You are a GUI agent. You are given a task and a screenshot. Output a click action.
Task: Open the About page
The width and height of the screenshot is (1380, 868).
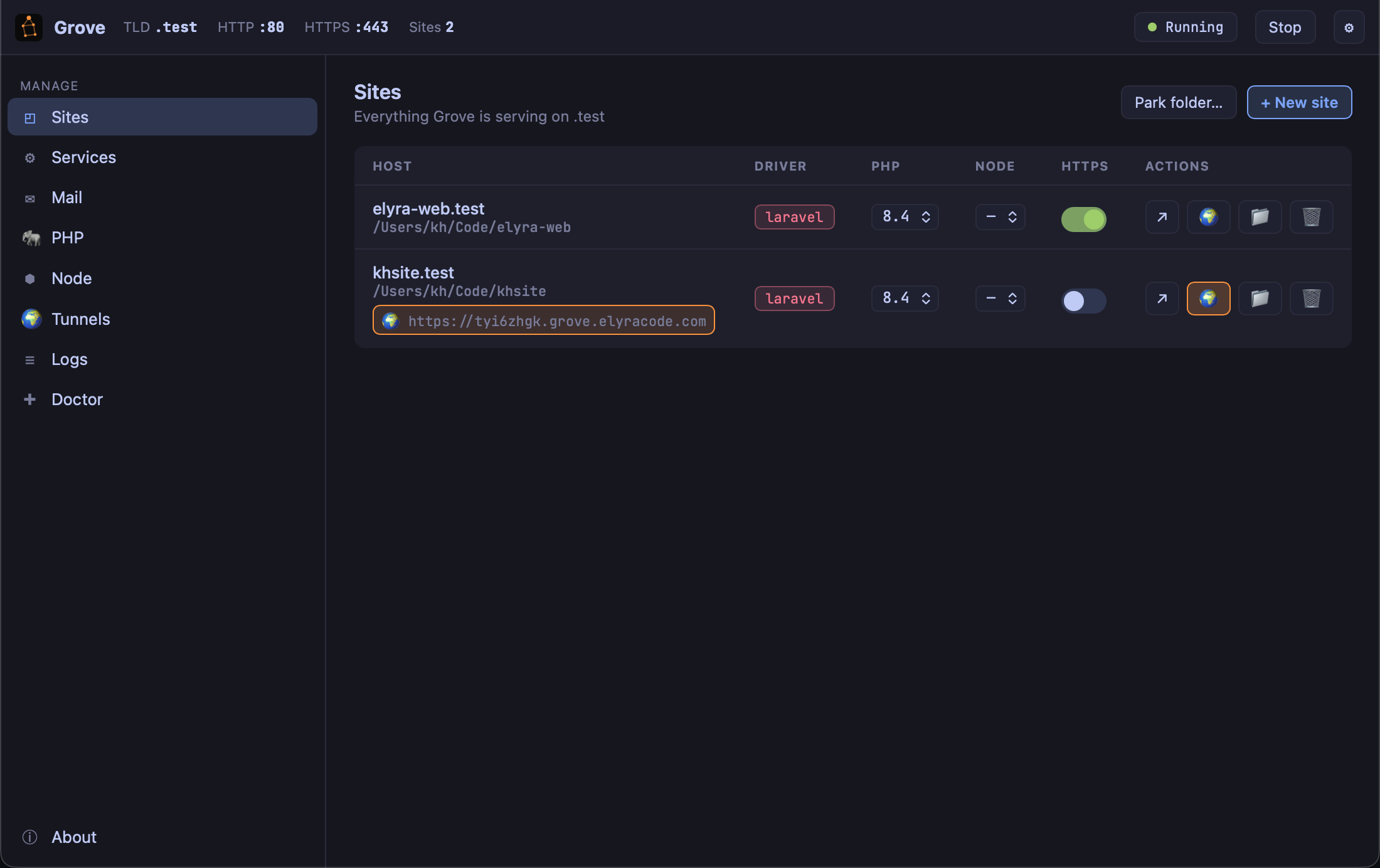point(162,837)
